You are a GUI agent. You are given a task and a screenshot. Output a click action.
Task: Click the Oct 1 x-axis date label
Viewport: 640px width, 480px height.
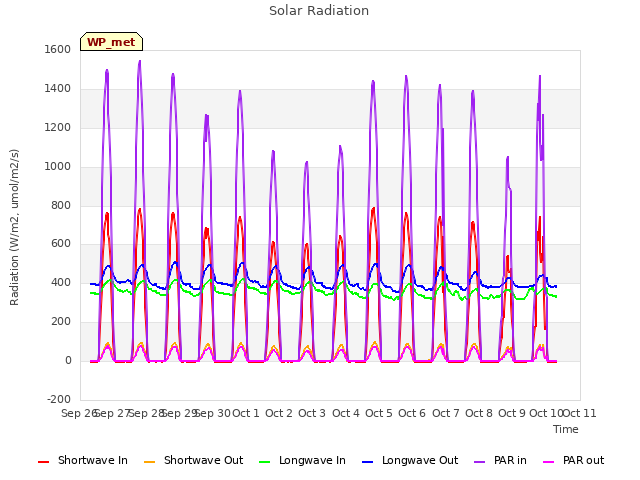(246, 413)
